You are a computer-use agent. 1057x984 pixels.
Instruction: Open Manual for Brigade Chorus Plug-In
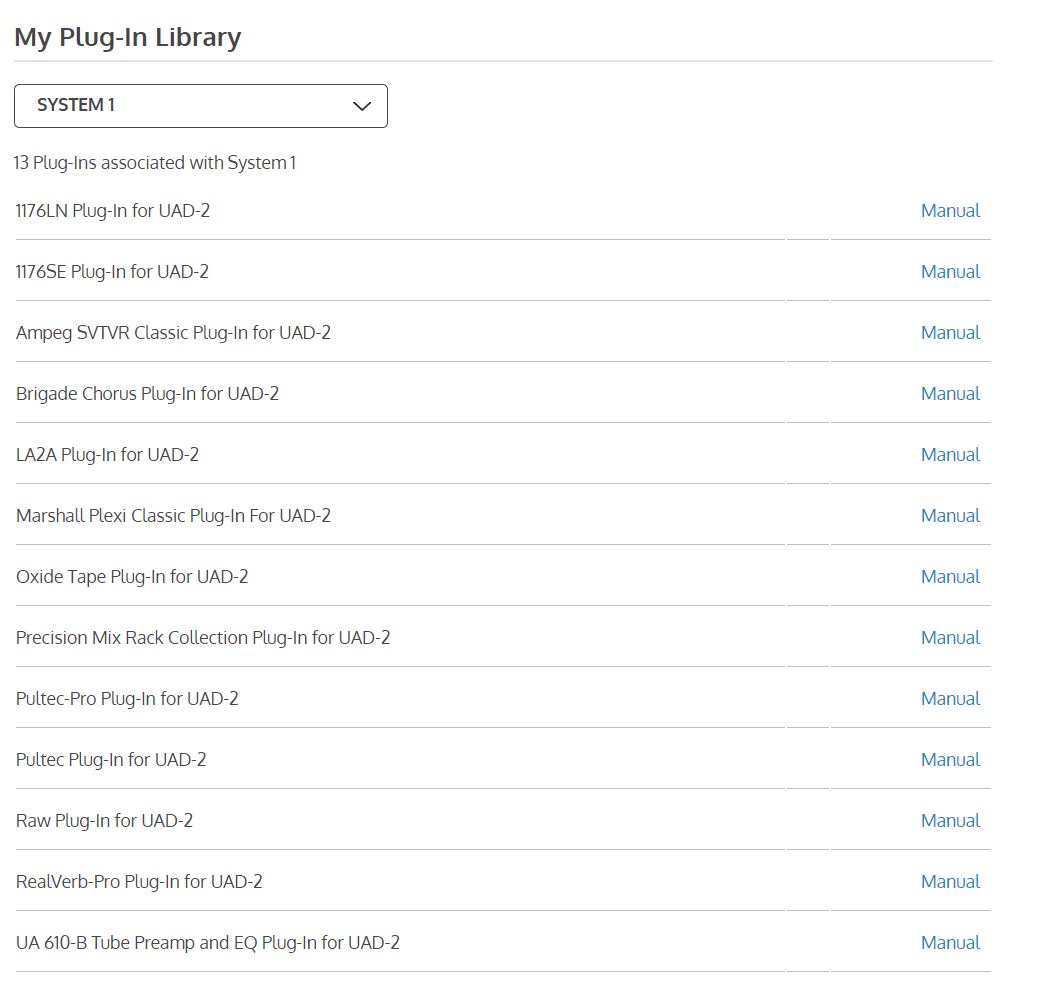[949, 394]
